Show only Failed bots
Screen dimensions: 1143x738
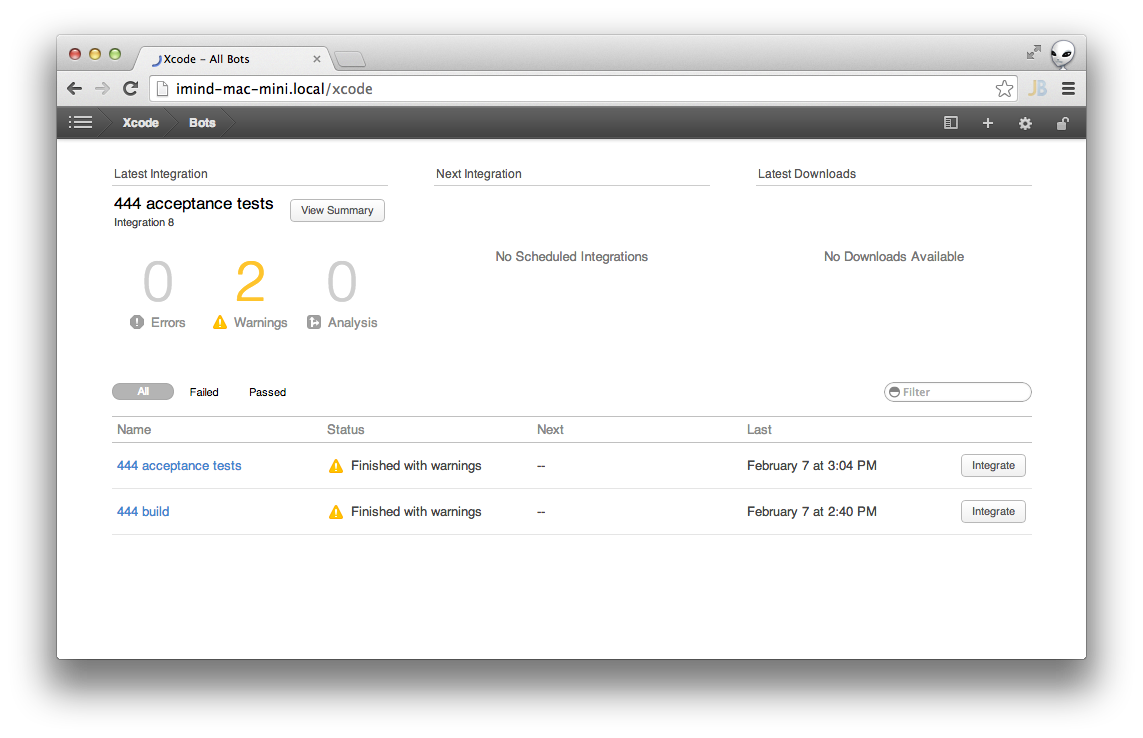tap(204, 392)
